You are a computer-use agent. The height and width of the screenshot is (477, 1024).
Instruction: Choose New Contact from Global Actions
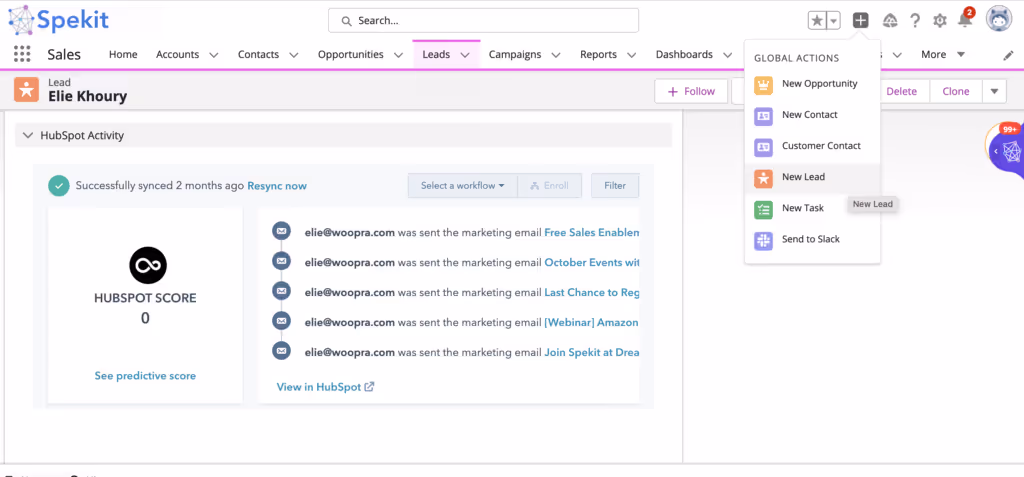pyautogui.click(x=812, y=115)
